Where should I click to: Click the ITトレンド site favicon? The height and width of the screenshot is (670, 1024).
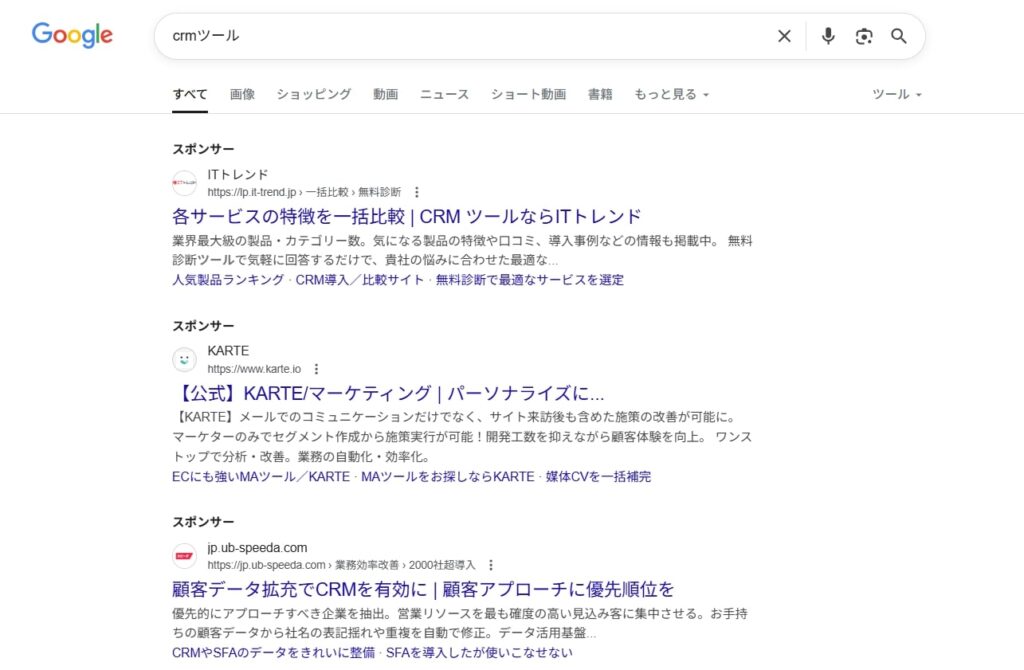click(184, 183)
